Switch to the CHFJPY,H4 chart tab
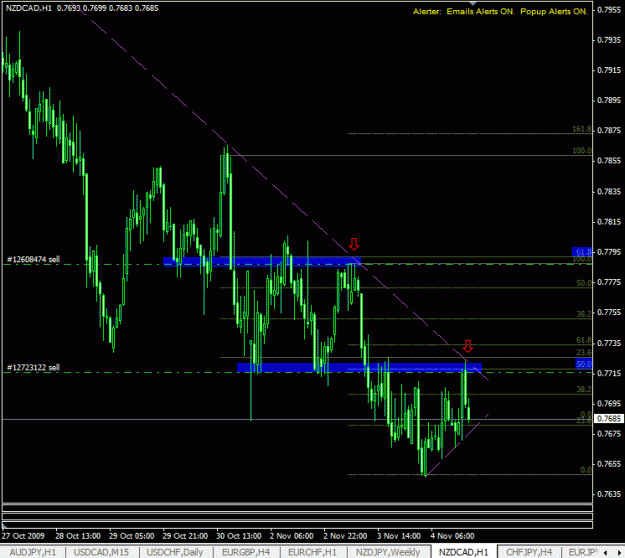This screenshot has width=625, height=558. click(529, 552)
